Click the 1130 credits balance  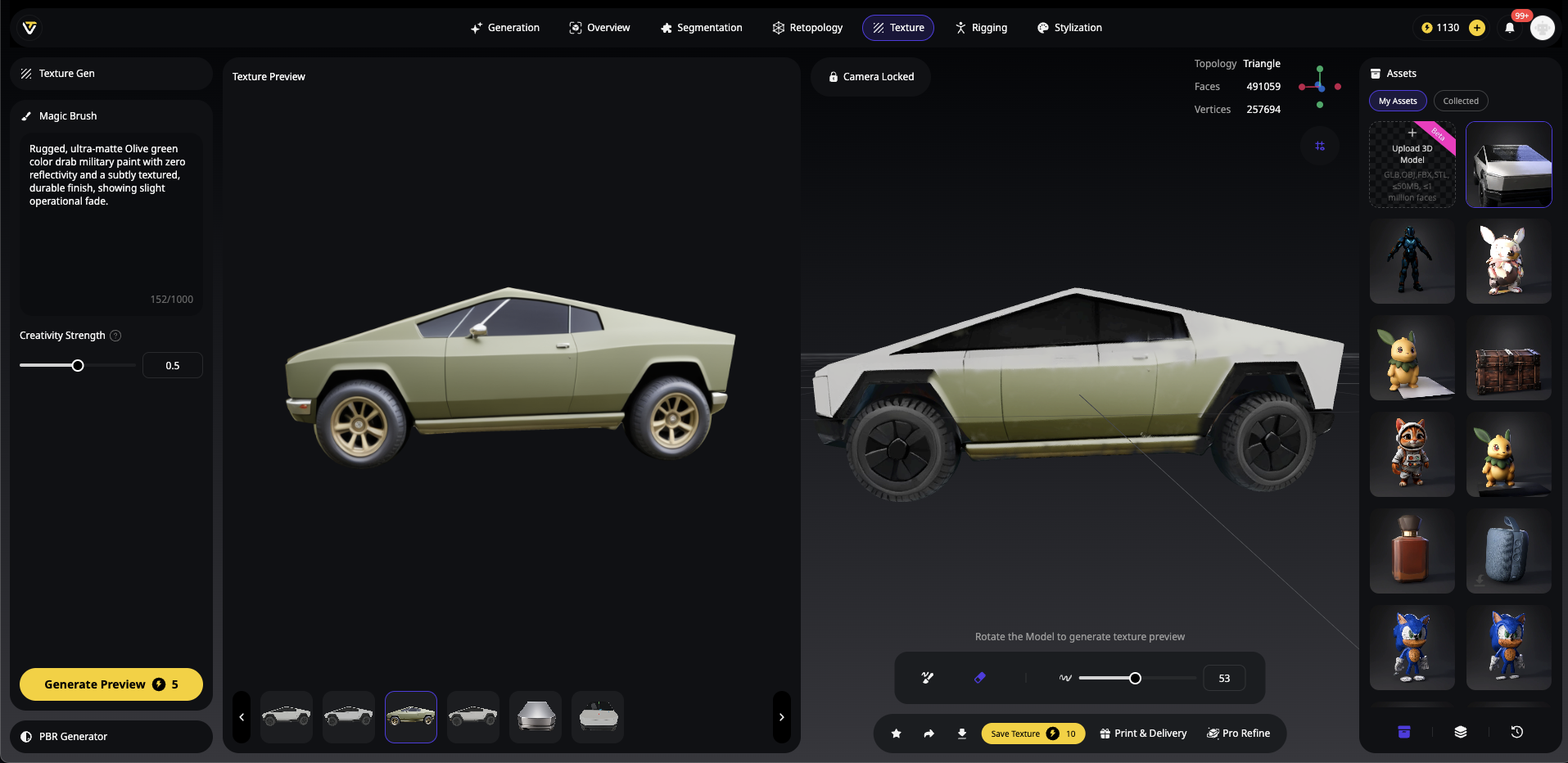[x=1440, y=28]
